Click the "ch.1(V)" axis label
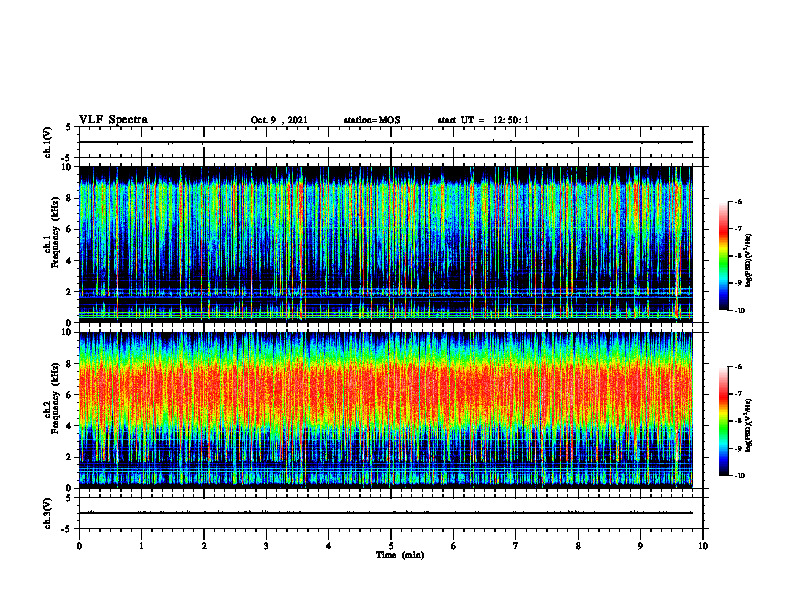 click(48, 142)
